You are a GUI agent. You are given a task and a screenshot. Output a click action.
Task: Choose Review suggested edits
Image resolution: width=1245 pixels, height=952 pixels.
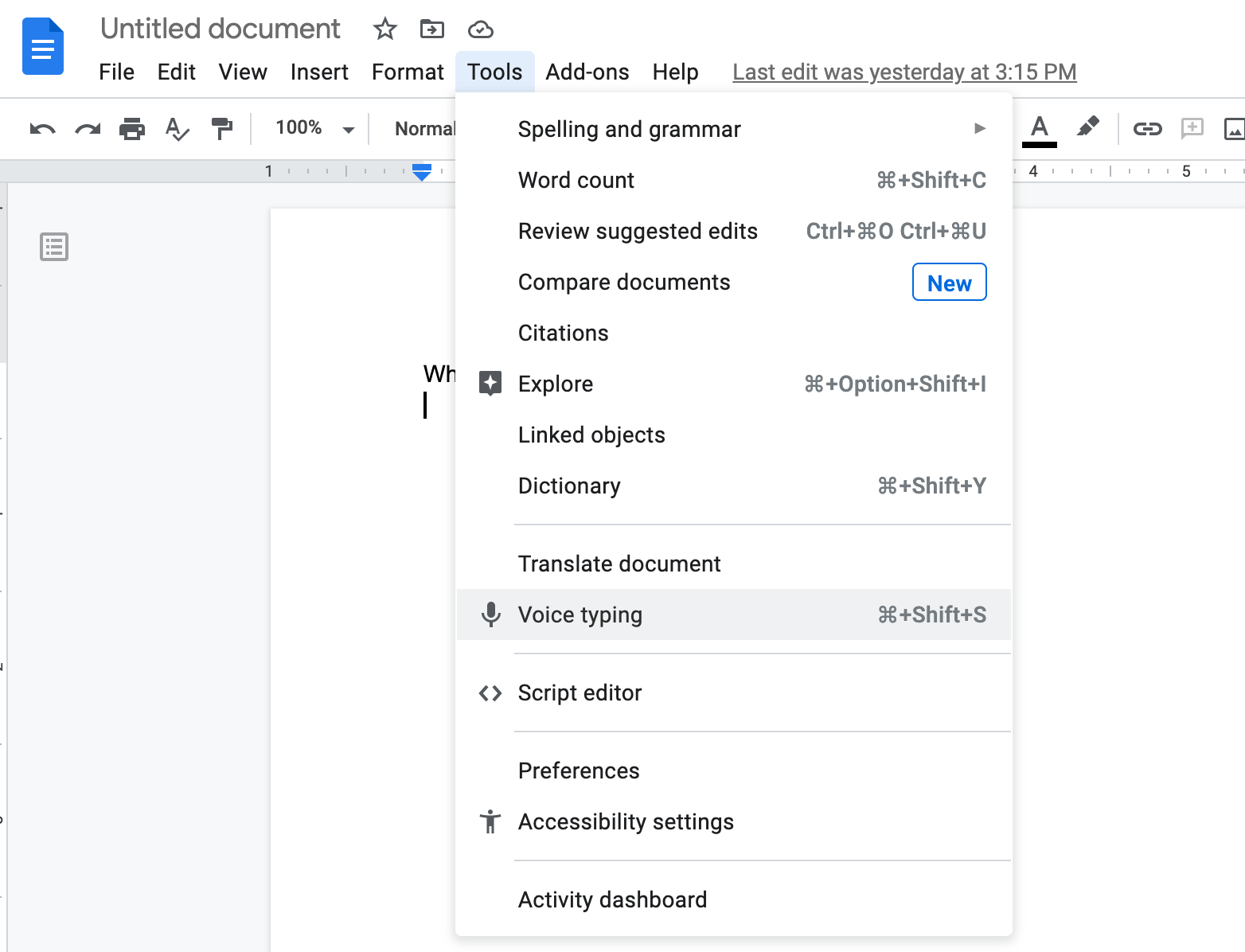click(733, 231)
